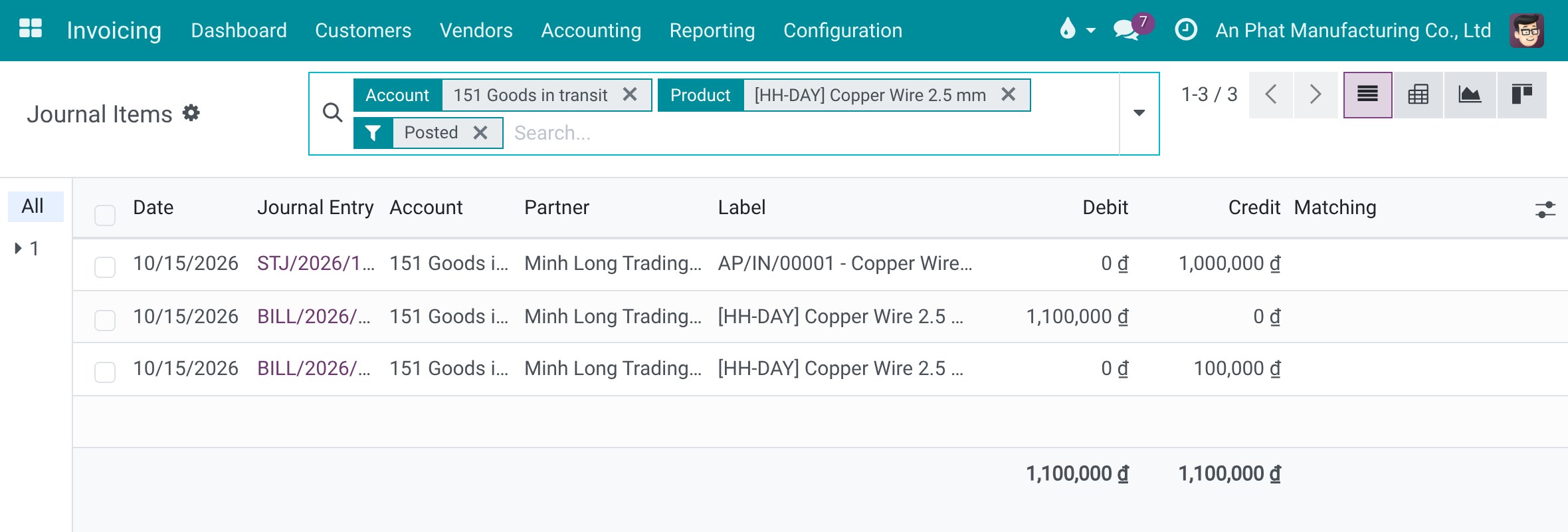The height and width of the screenshot is (532, 1568).
Task: Remove the Account 151 Goods in transit facet
Action: click(x=630, y=94)
